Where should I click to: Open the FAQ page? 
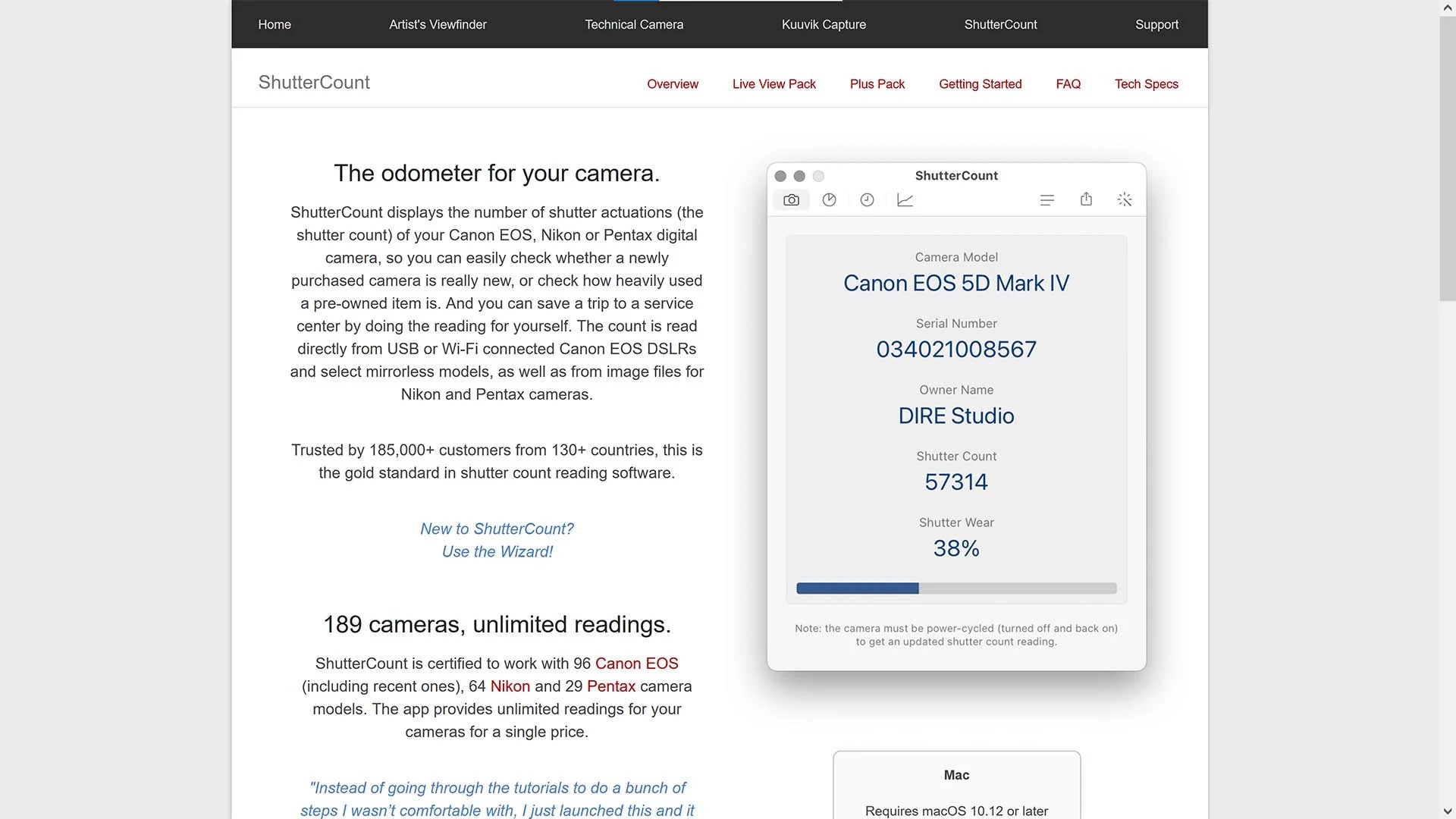click(x=1068, y=84)
